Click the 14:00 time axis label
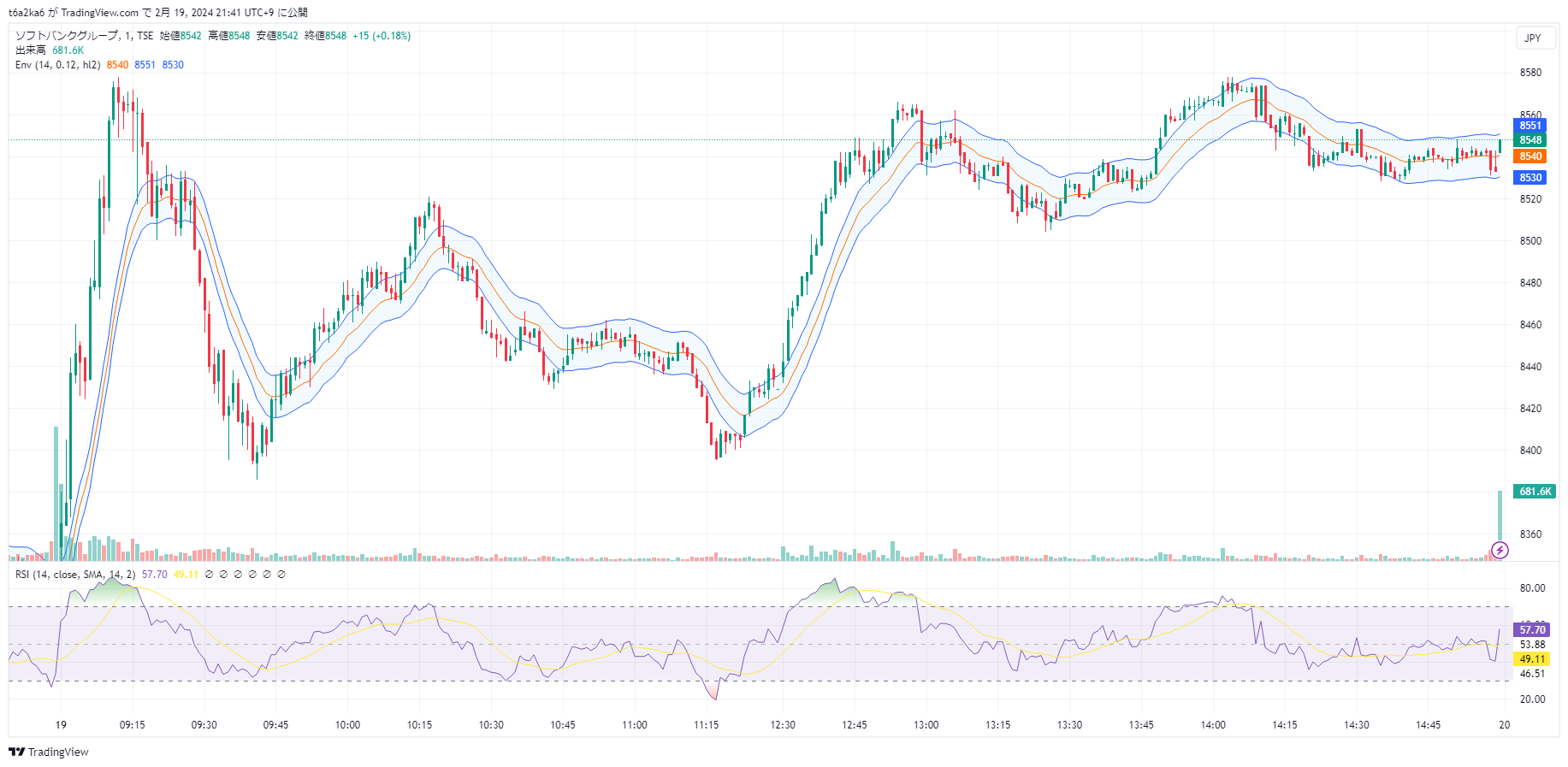Image resolution: width=1568 pixels, height=767 pixels. (x=1213, y=725)
